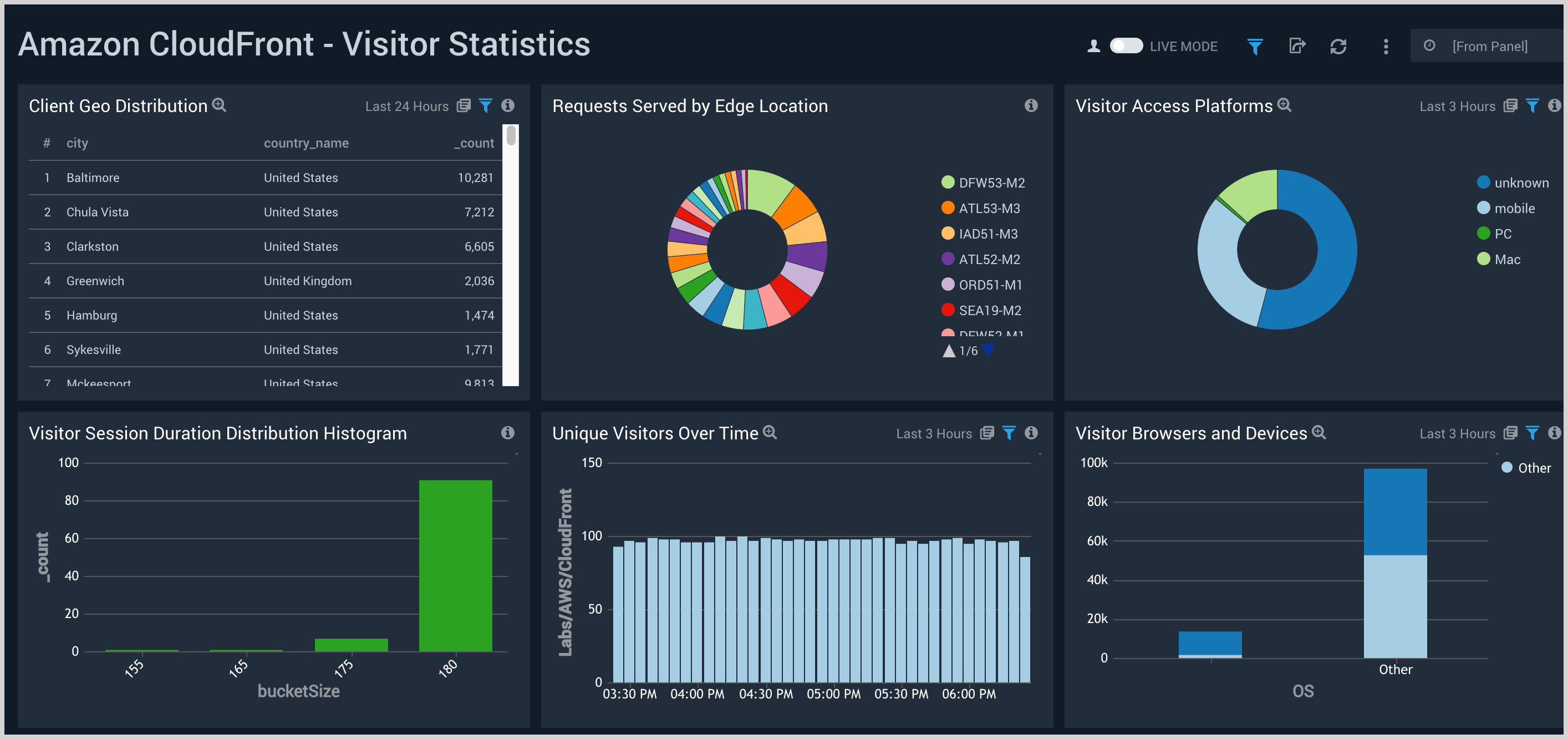This screenshot has height=739, width=1568.
Task: Click the green color swatch next to Mac
Action: (1483, 259)
